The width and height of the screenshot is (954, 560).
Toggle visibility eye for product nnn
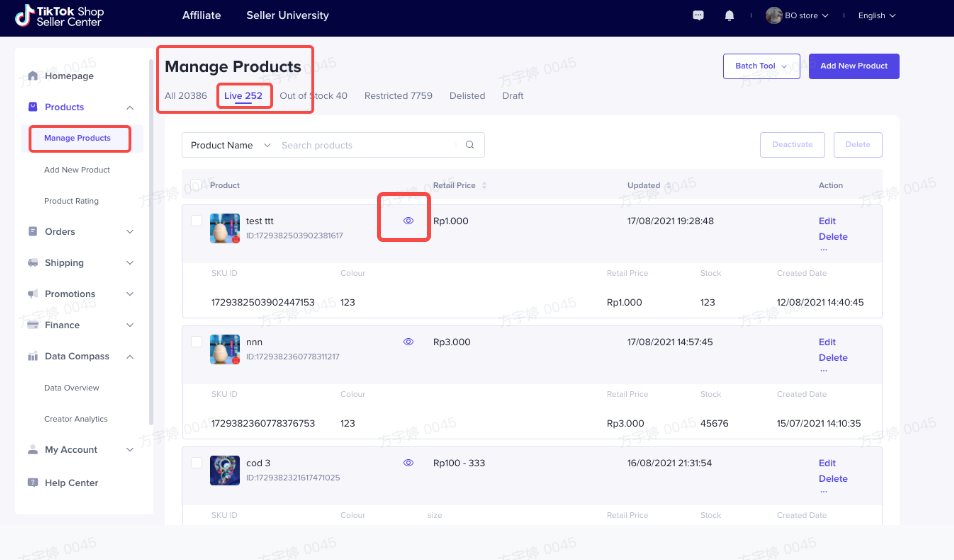click(408, 342)
